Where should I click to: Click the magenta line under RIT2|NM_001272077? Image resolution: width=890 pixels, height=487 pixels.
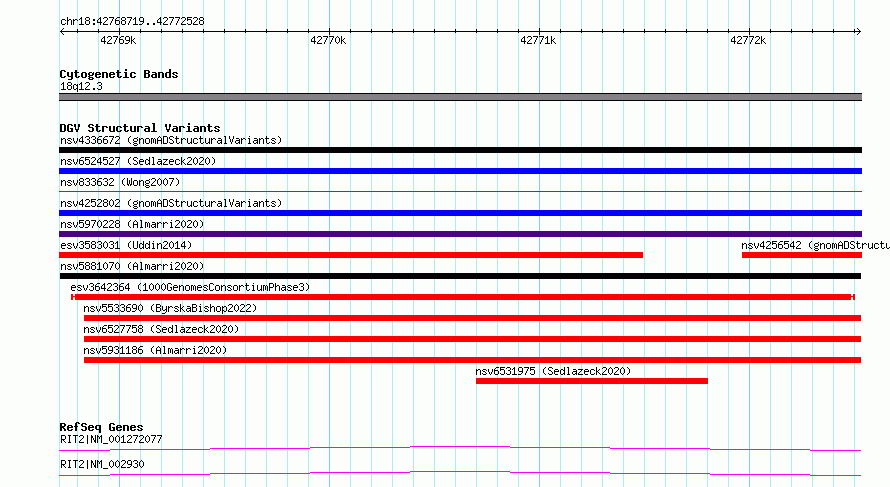tap(460, 449)
